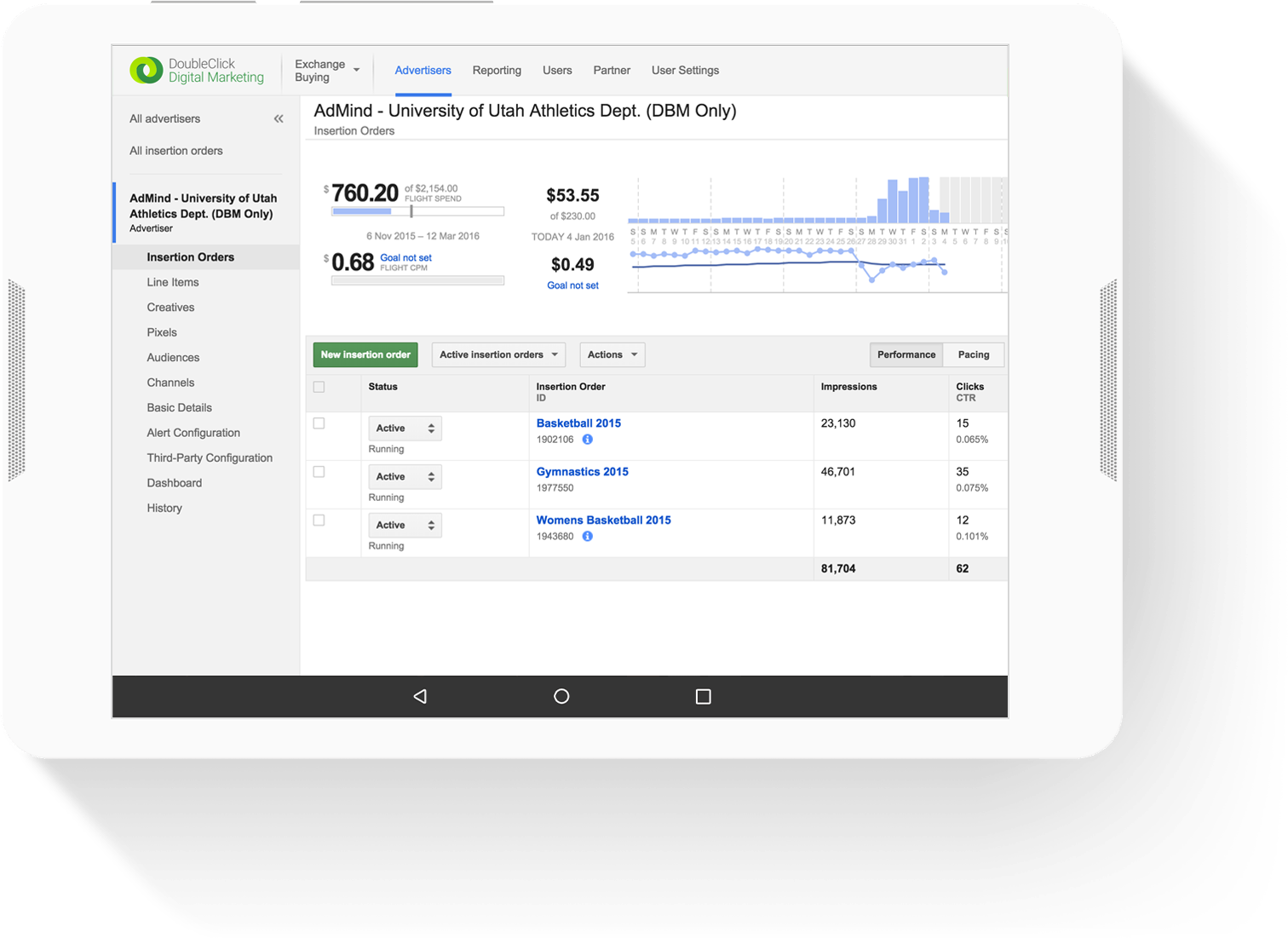Open the Actions dropdown menu

pyautogui.click(x=612, y=355)
